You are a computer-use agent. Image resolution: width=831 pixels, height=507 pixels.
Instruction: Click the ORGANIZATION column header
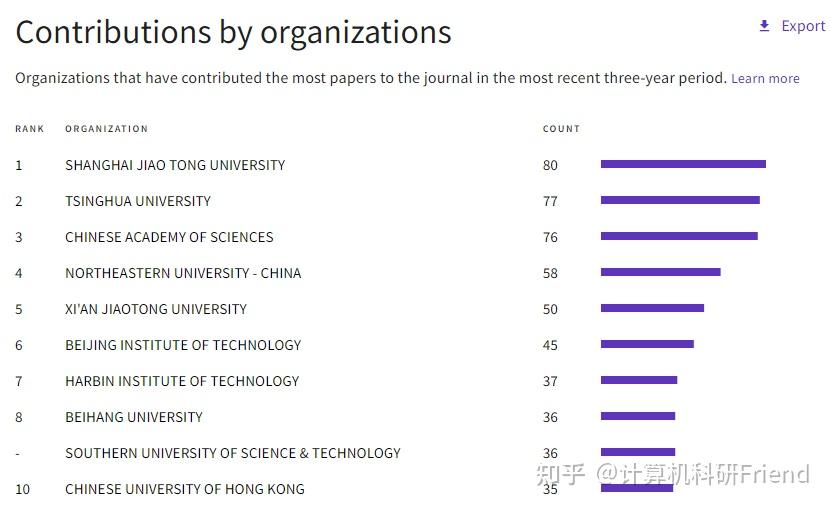[x=106, y=129]
